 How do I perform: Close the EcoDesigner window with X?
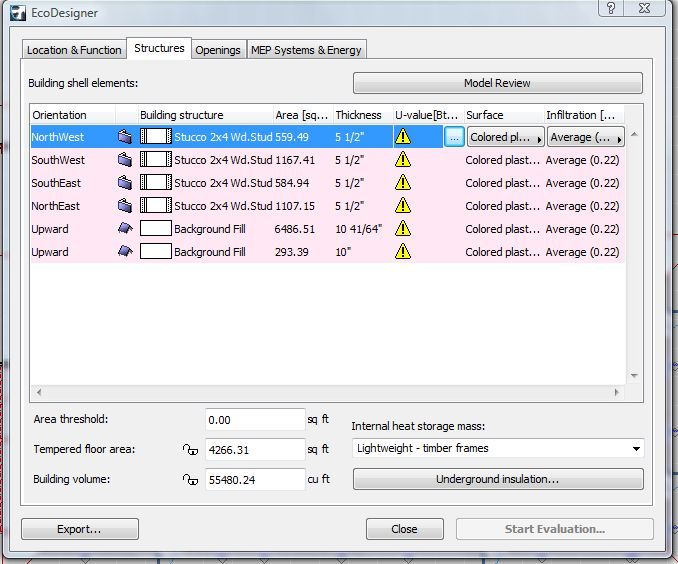pyautogui.click(x=644, y=8)
